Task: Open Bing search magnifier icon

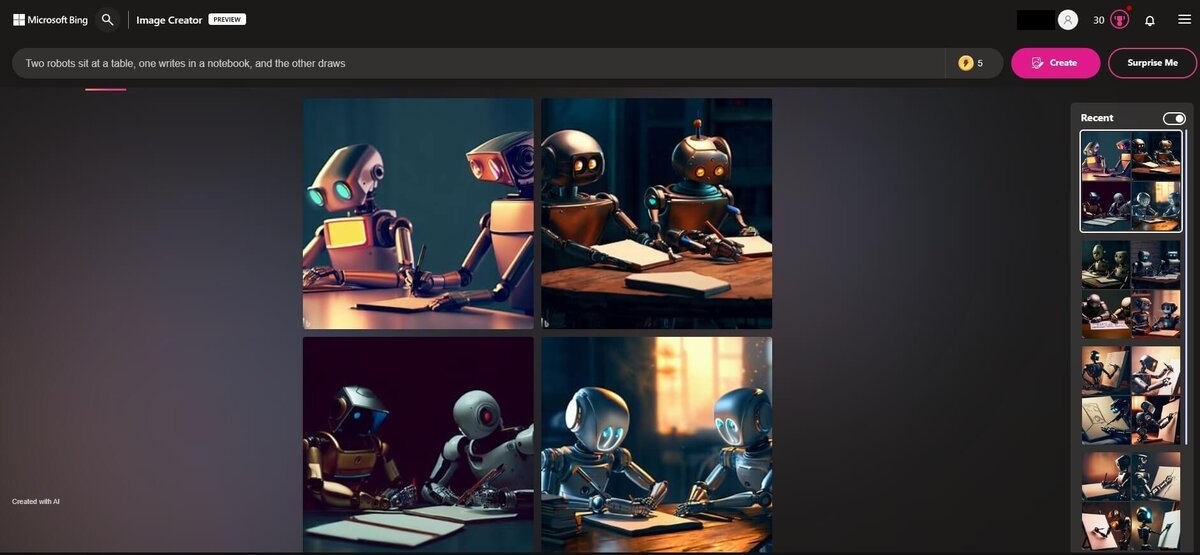Action: click(x=108, y=19)
